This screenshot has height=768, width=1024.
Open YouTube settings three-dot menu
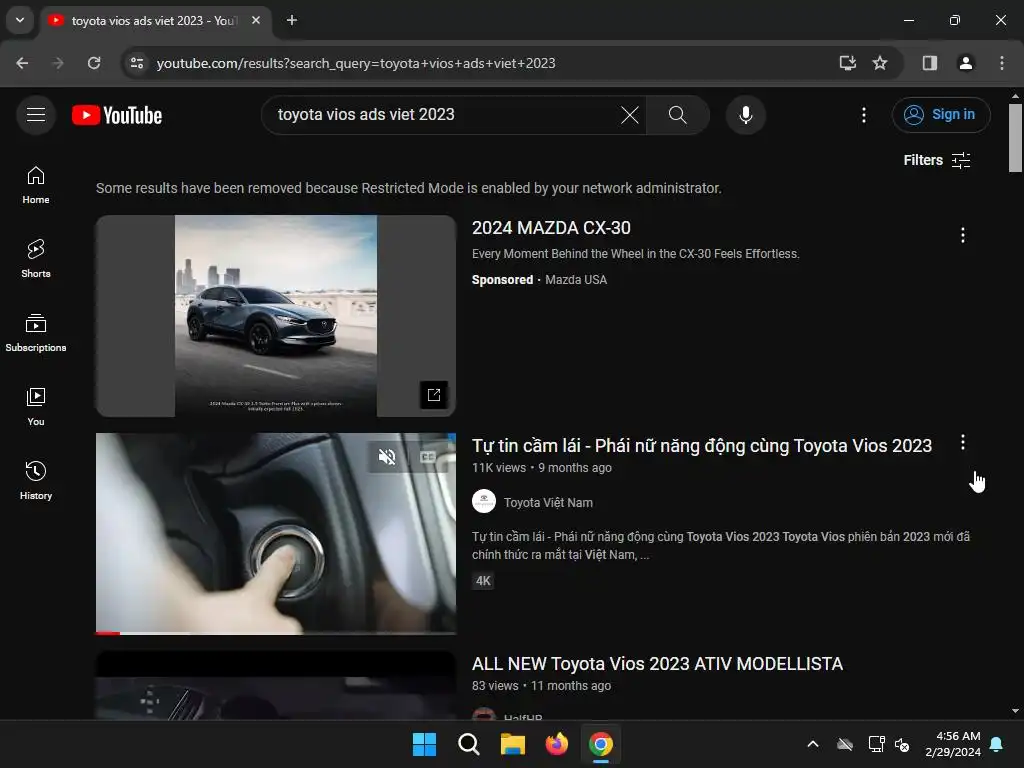tap(863, 115)
